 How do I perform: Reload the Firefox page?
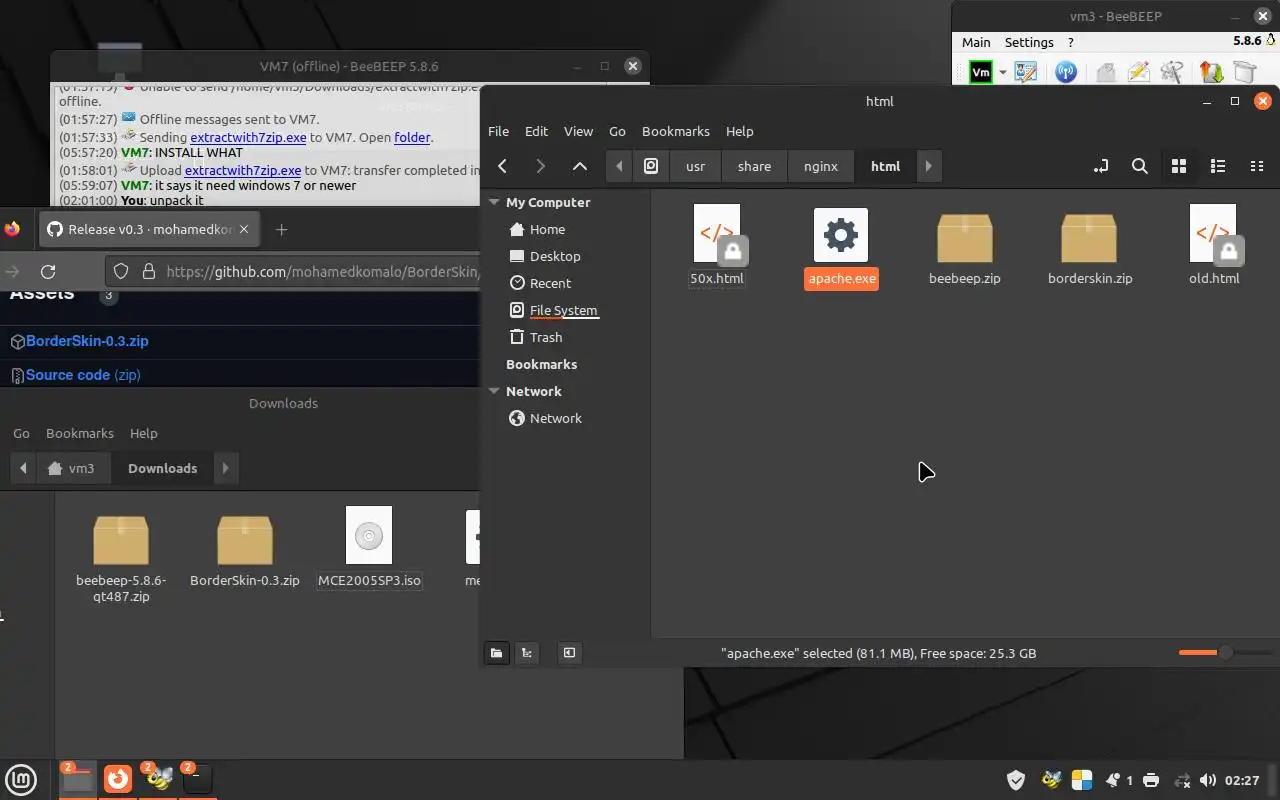click(47, 271)
